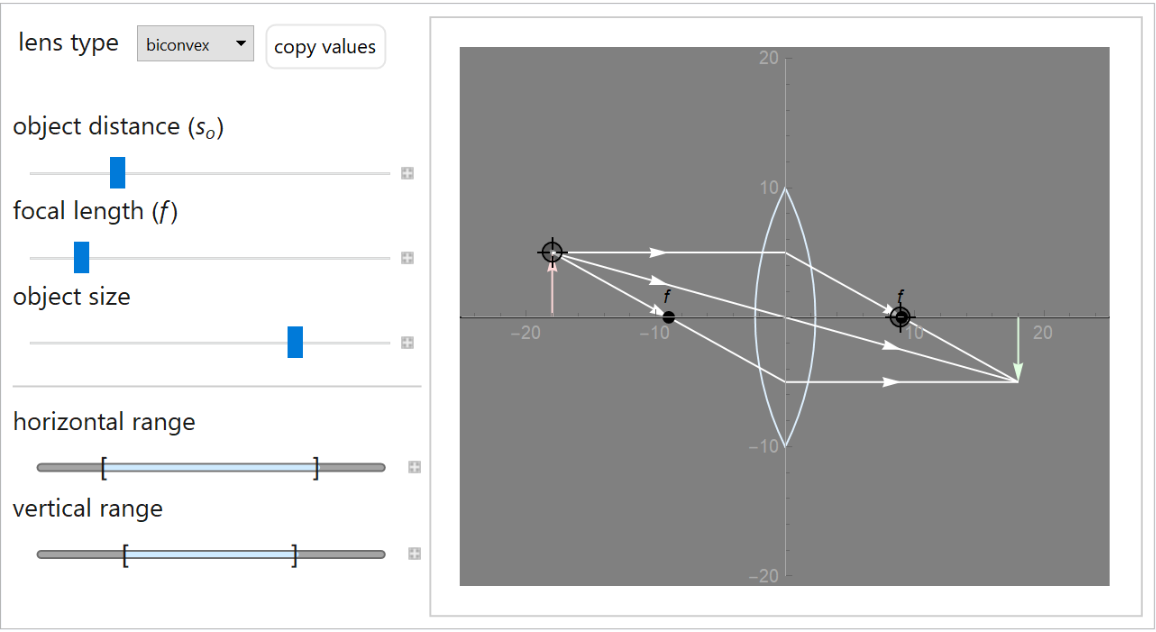Click the biconvex lens outline at center
1156x632 pixels.
757,317
